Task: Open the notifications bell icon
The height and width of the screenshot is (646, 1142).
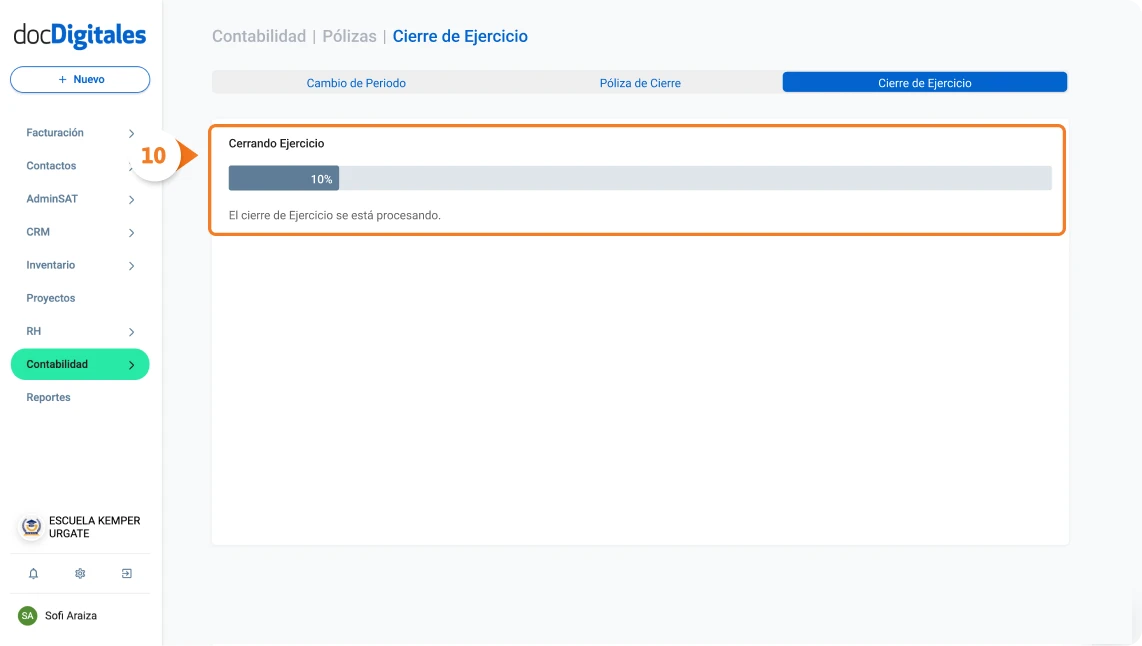Action: tap(33, 574)
